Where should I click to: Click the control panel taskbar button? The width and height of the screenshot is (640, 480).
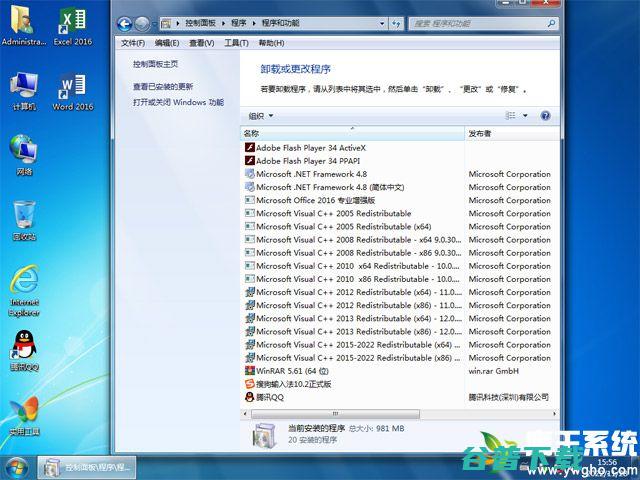87,468
